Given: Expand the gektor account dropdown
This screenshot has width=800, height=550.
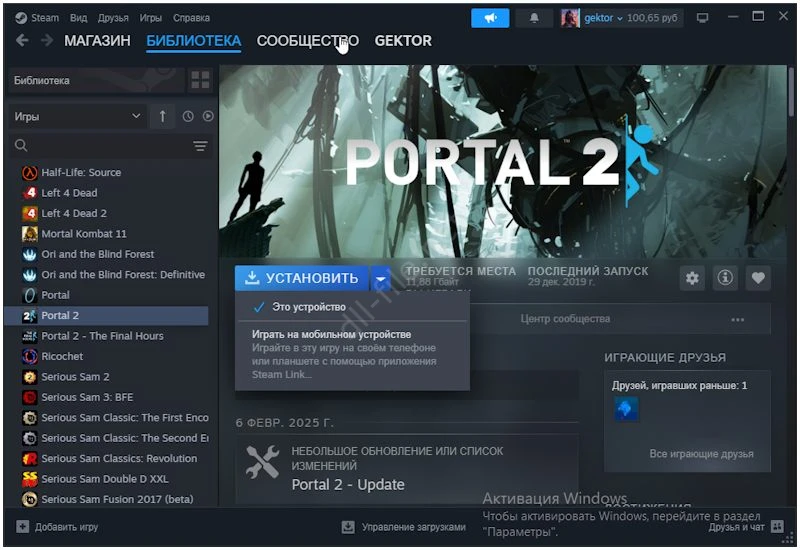Looking at the screenshot, I should pyautogui.click(x=604, y=18).
